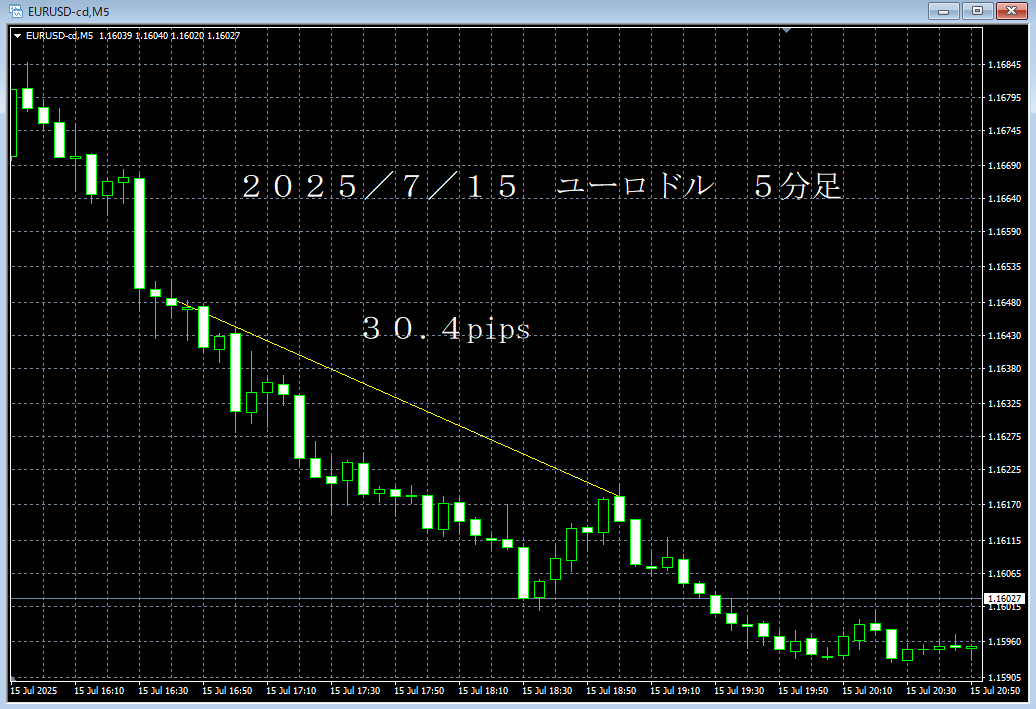
Task: Click the chart window icon in title bar
Action: pos(16,11)
